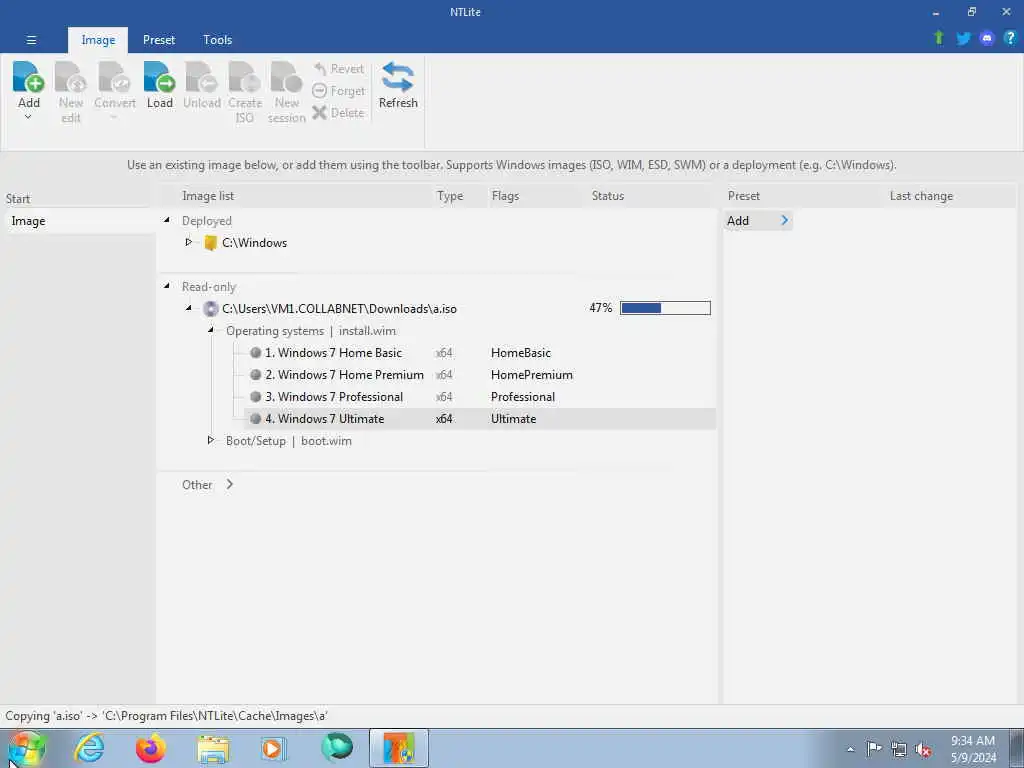Collapse the Deployed group
1024x768 pixels.
tap(167, 221)
